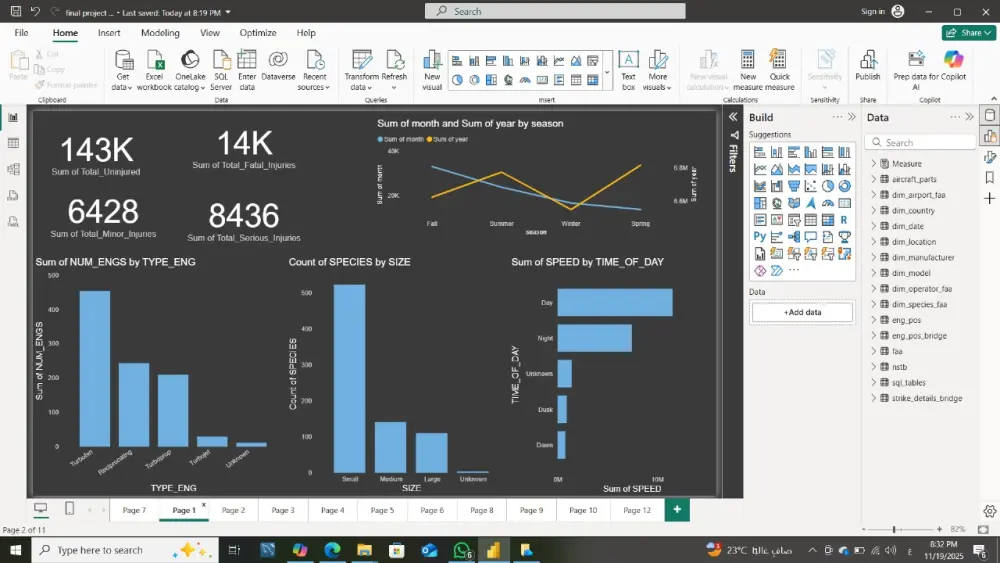The image size is (1000, 563).
Task: Open OneLake catalog
Action: point(189,70)
